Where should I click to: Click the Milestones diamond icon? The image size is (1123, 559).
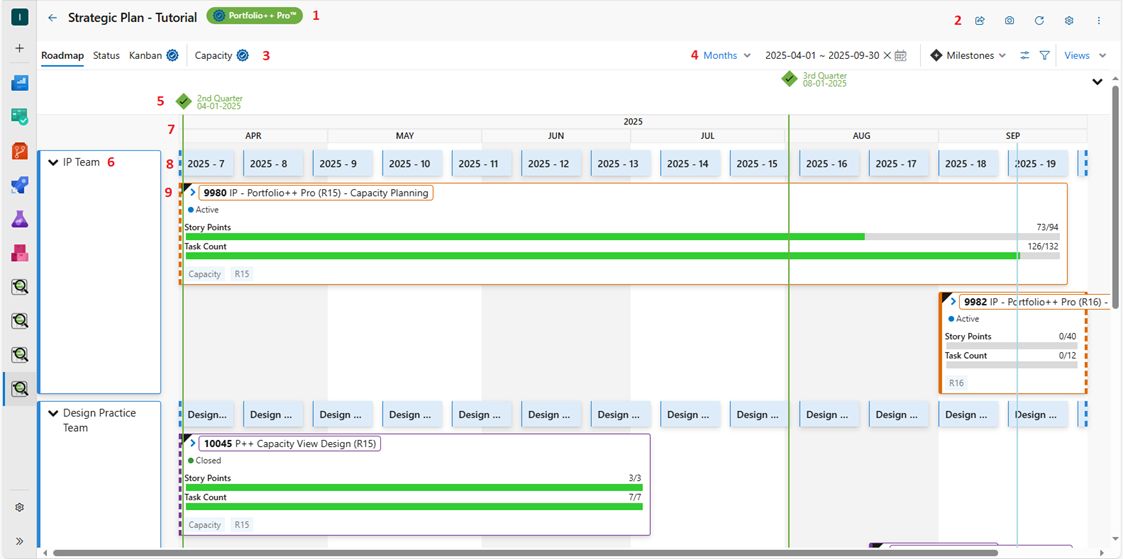point(936,55)
